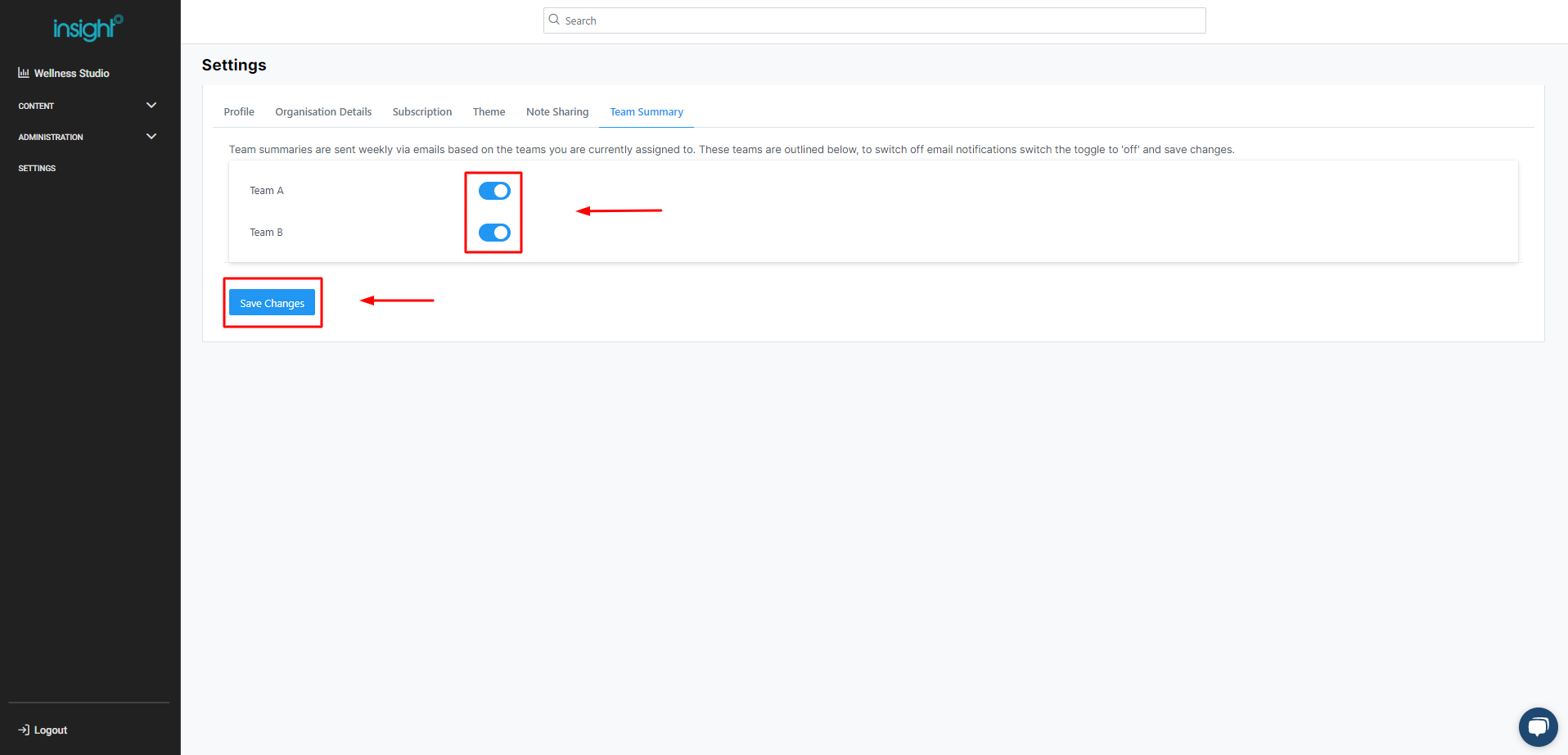This screenshot has height=755, width=1568.
Task: Focus the Search input field
Action: click(874, 20)
